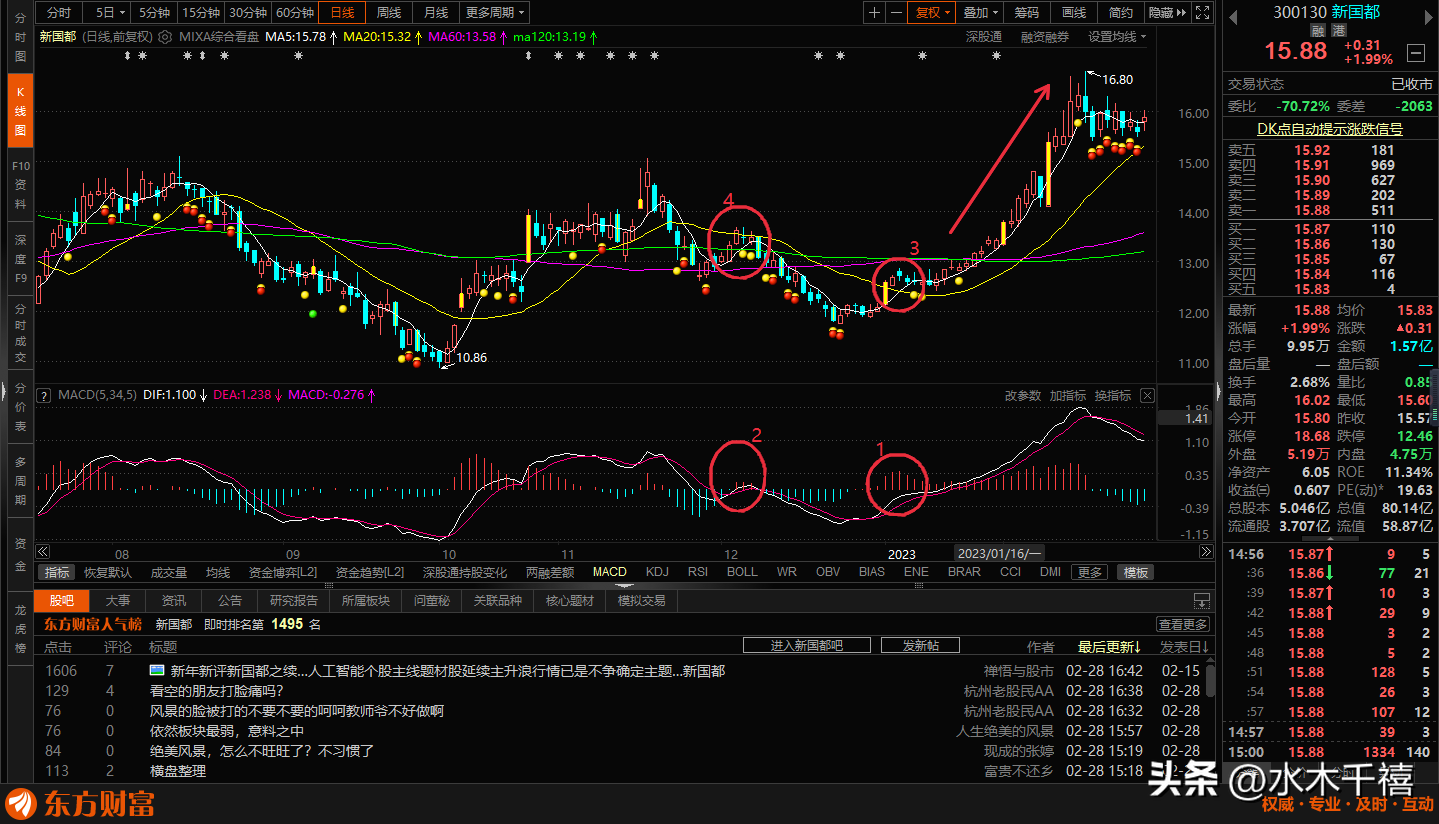Screen dimensions: 1439x824
Task: Select BOLL indicator tab
Action: coord(742,572)
